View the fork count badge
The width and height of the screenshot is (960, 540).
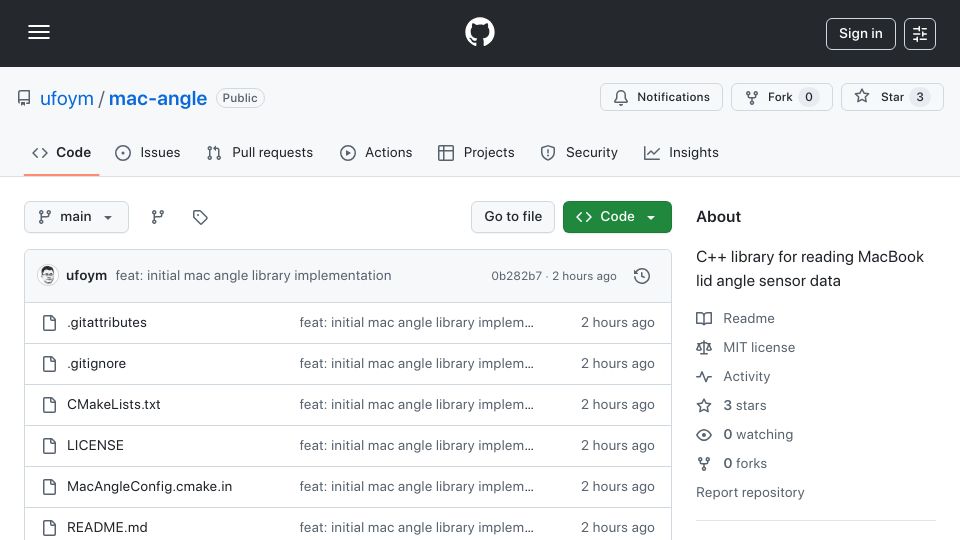tap(809, 97)
